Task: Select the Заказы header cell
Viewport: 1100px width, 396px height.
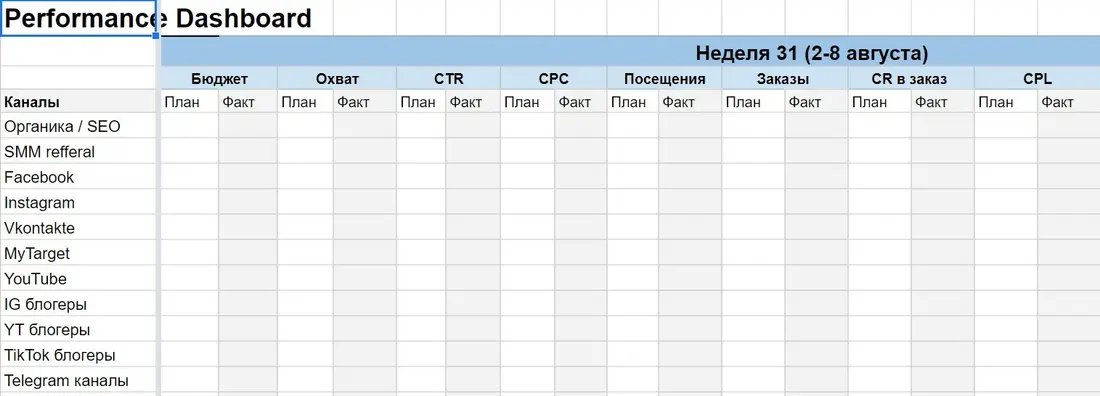Action: point(784,79)
